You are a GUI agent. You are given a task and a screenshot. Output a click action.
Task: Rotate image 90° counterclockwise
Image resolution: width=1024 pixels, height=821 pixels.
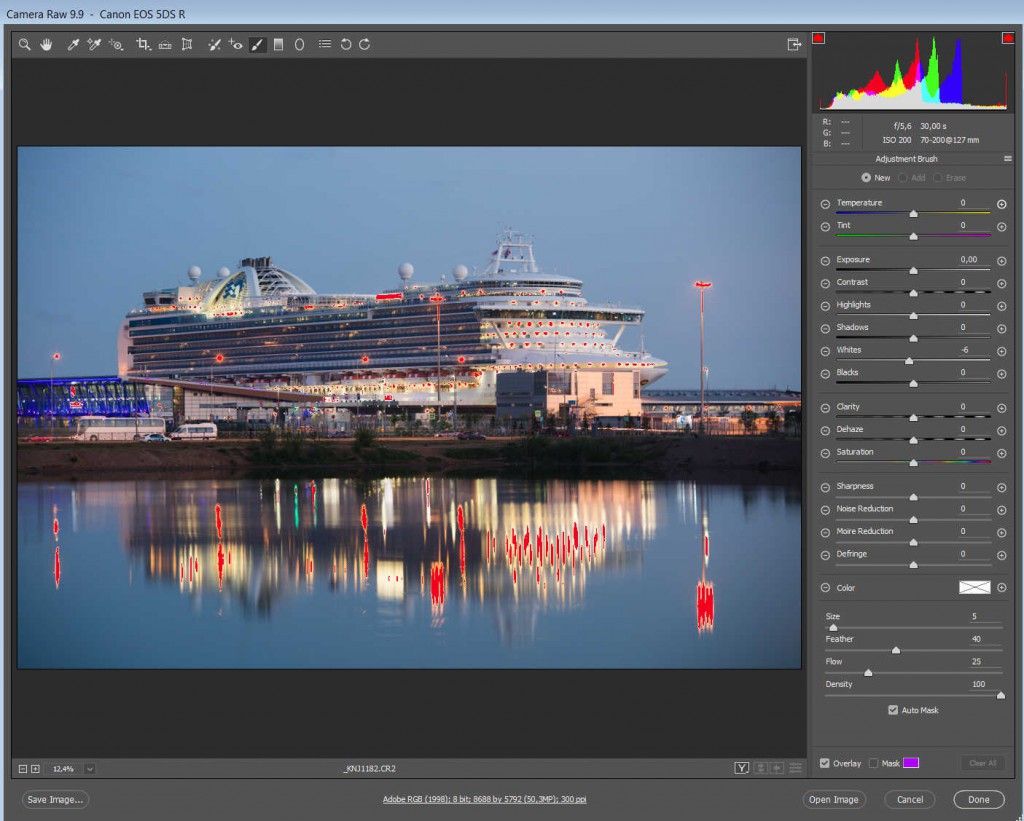(346, 45)
